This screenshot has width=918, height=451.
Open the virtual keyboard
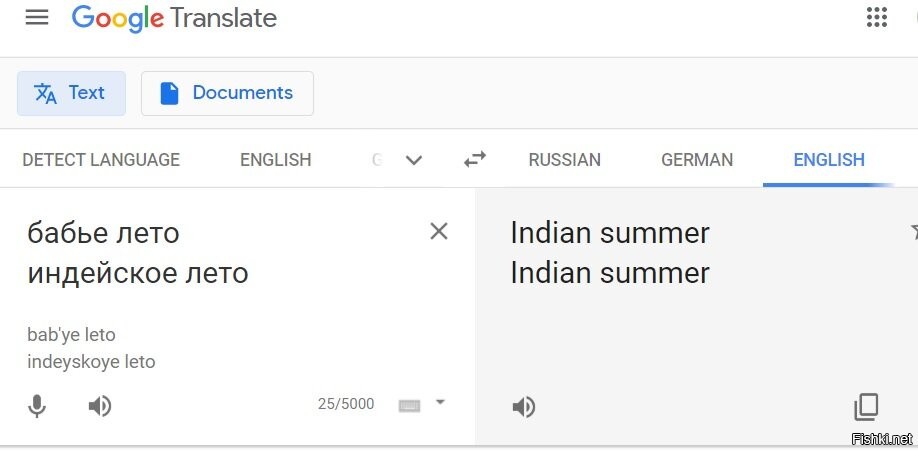tap(409, 405)
